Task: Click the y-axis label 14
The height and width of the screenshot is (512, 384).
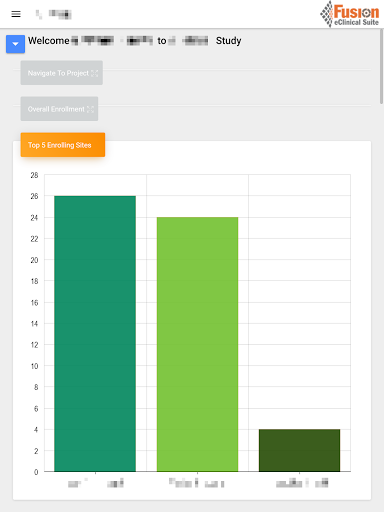Action: [34, 323]
